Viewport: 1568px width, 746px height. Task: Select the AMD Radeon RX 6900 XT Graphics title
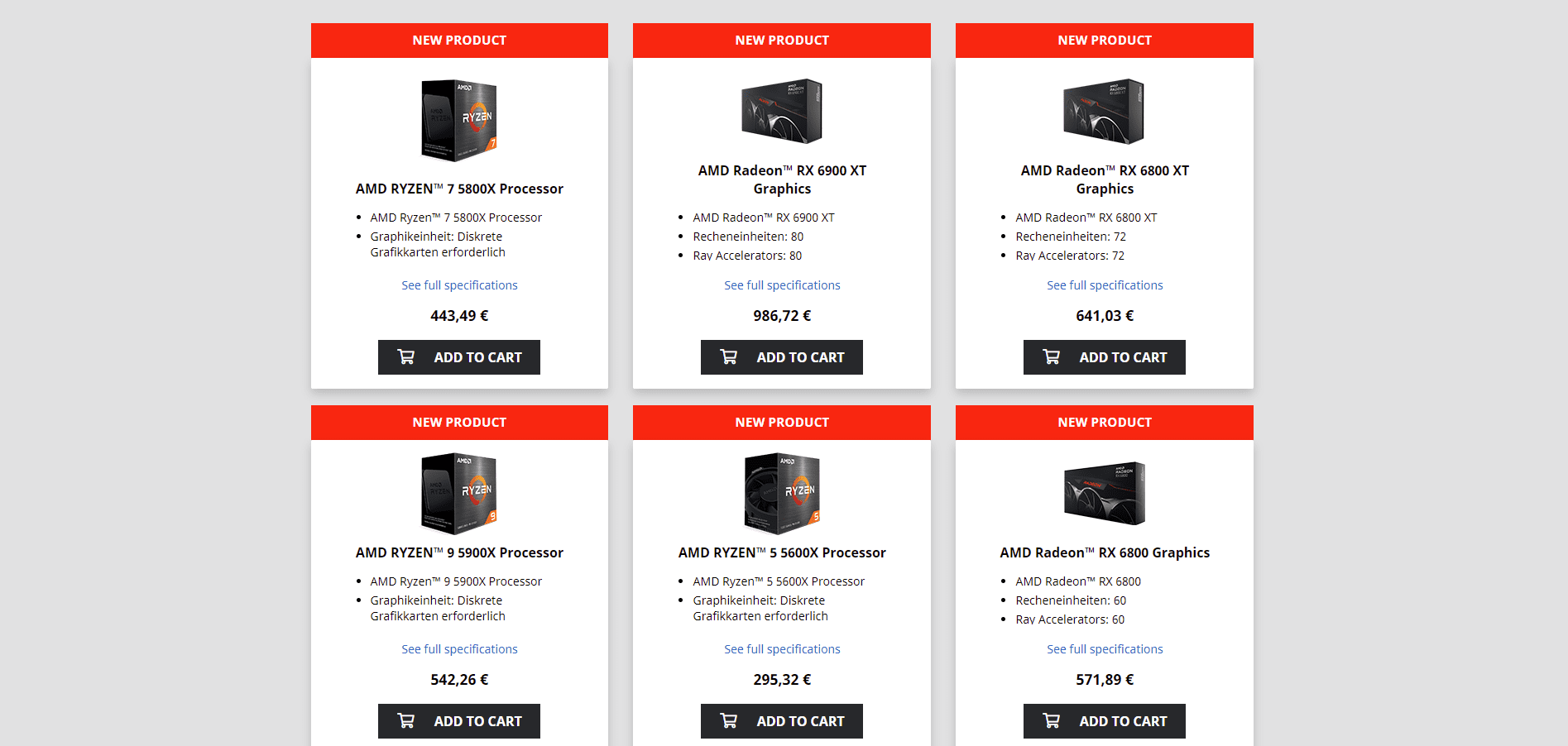782,179
